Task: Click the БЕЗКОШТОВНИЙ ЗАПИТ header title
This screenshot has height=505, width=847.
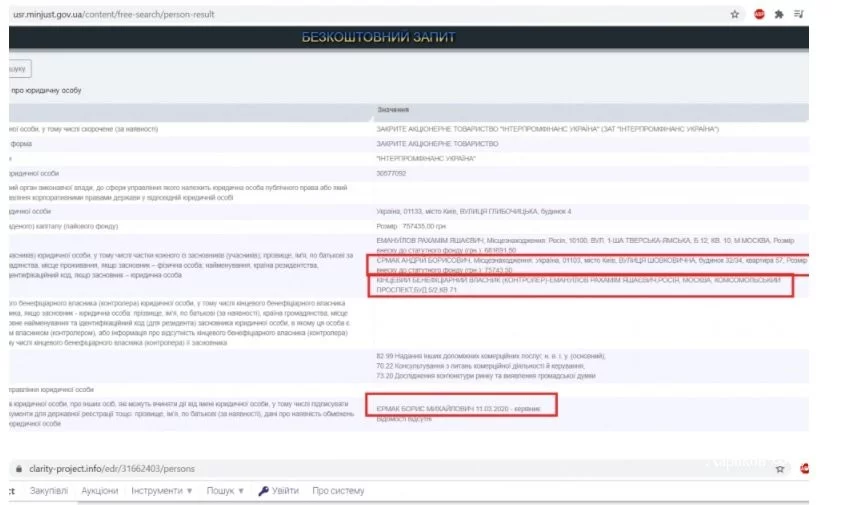Action: coord(378,37)
